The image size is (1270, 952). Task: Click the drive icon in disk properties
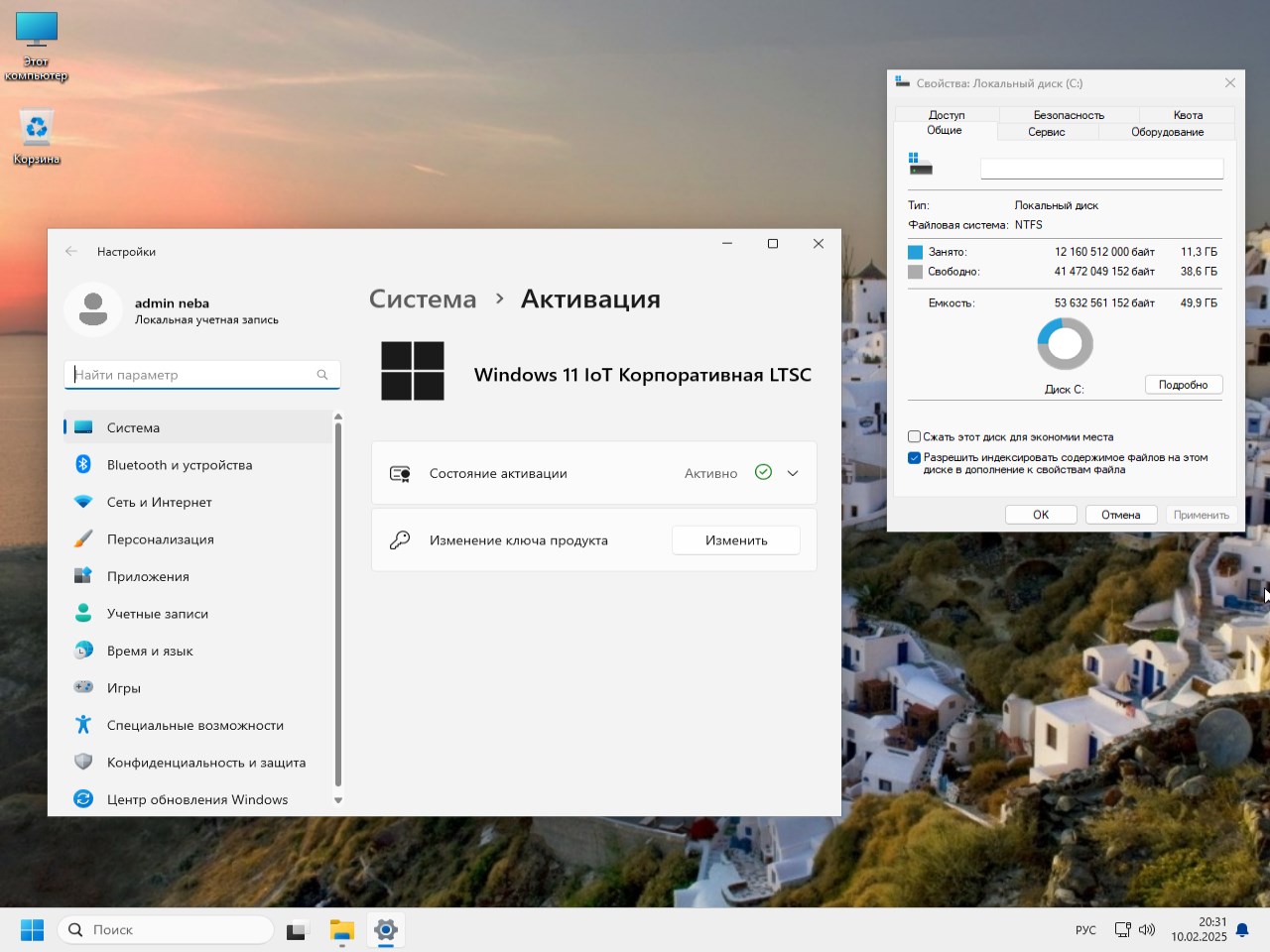pyautogui.click(x=920, y=164)
